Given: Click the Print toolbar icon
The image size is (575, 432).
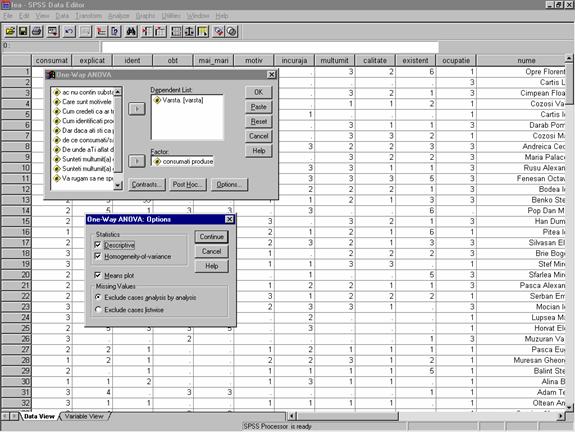Looking at the screenshot, I should pos(36,32).
